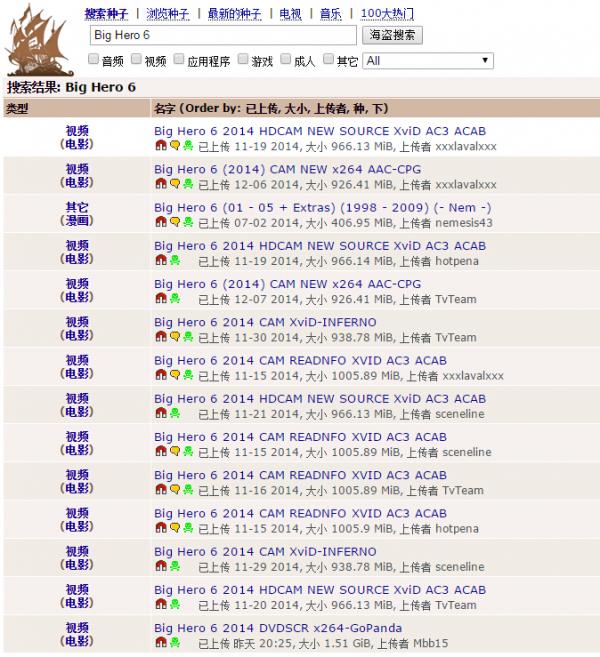Click the 海盗搜索 search button

pyautogui.click(x=392, y=35)
